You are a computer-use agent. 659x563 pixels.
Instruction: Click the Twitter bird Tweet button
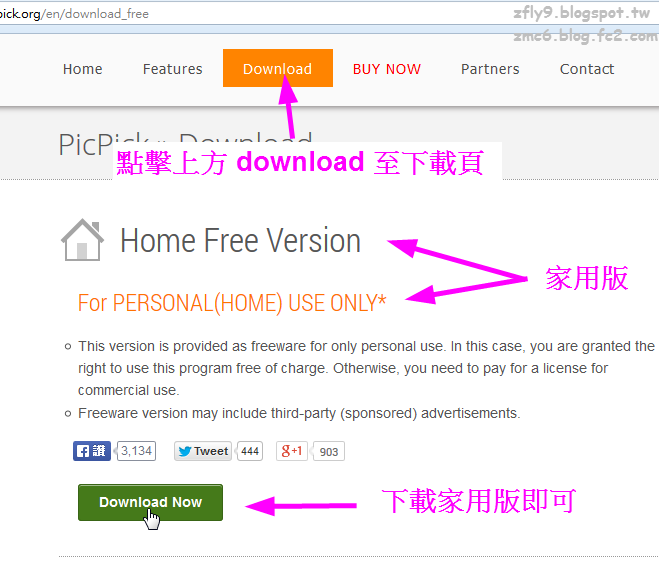click(203, 451)
